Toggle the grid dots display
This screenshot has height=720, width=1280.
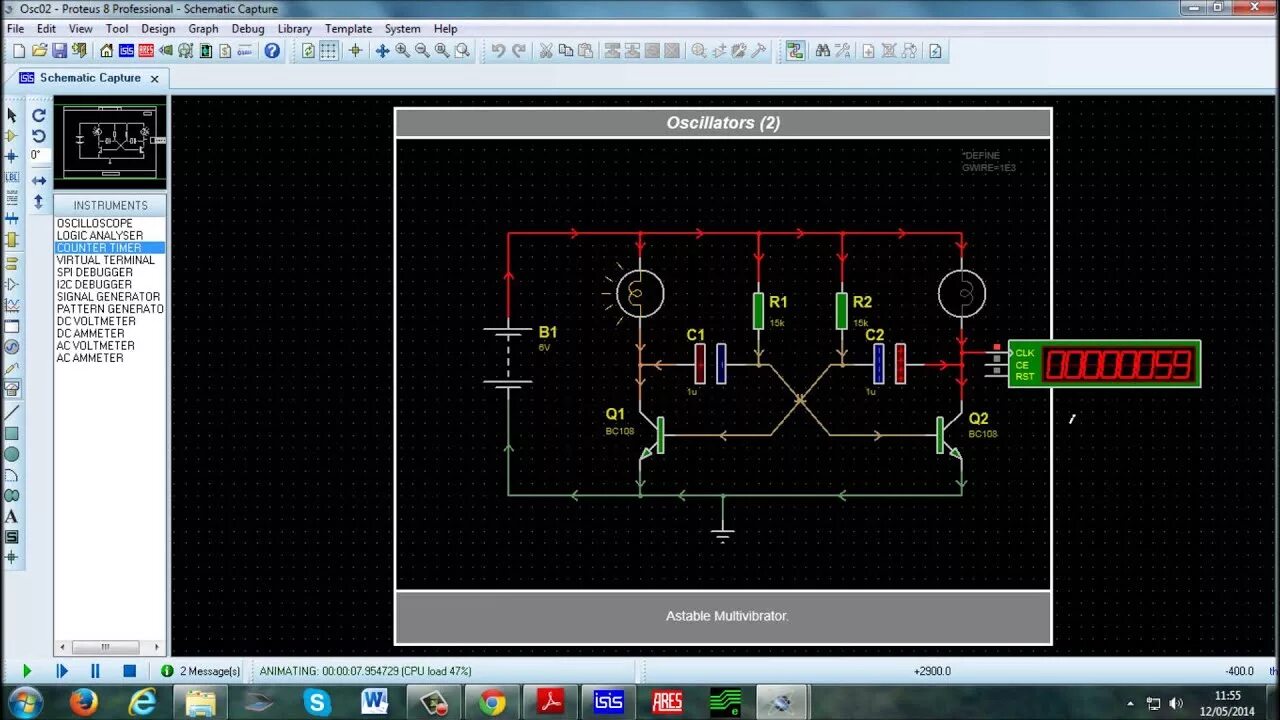(x=328, y=50)
